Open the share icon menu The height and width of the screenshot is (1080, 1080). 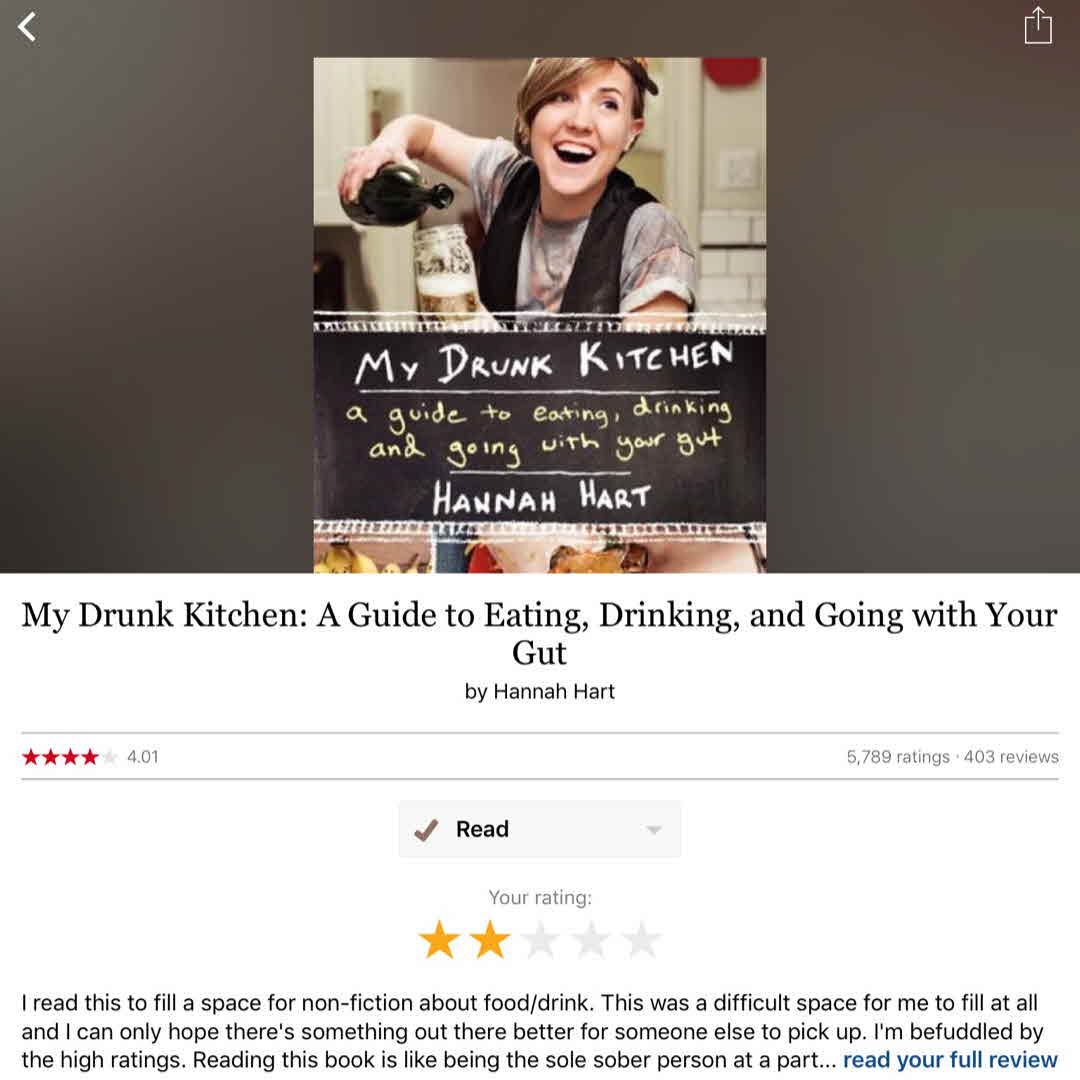[x=1038, y=26]
